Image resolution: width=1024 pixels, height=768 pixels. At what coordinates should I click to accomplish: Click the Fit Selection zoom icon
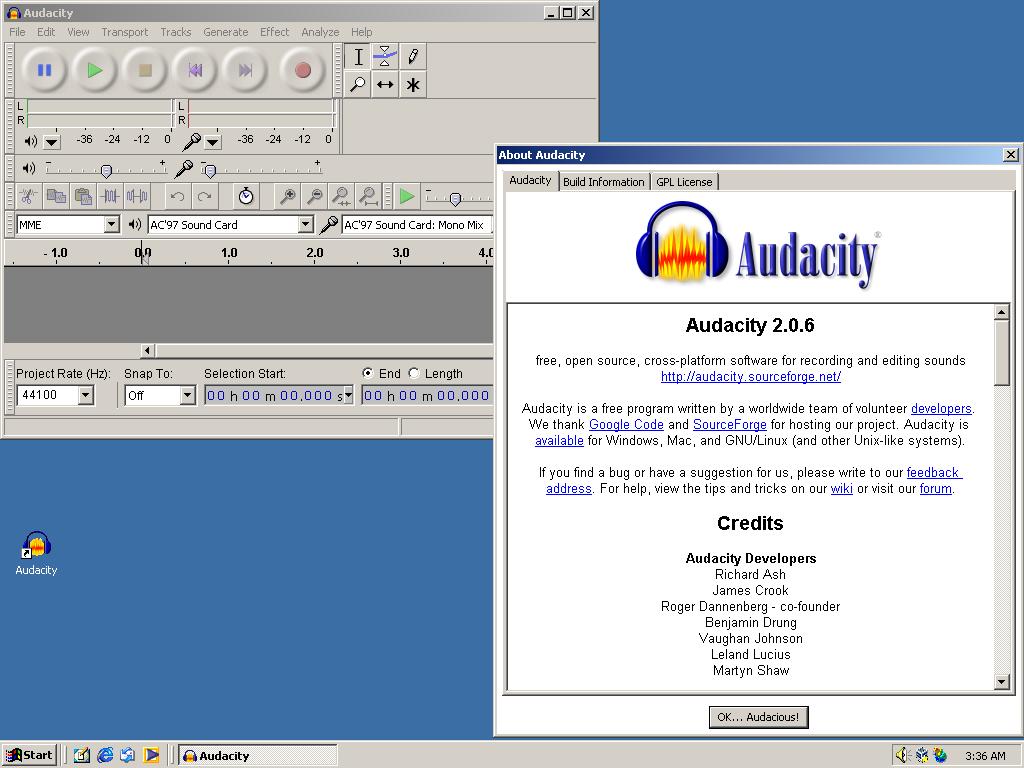(342, 196)
